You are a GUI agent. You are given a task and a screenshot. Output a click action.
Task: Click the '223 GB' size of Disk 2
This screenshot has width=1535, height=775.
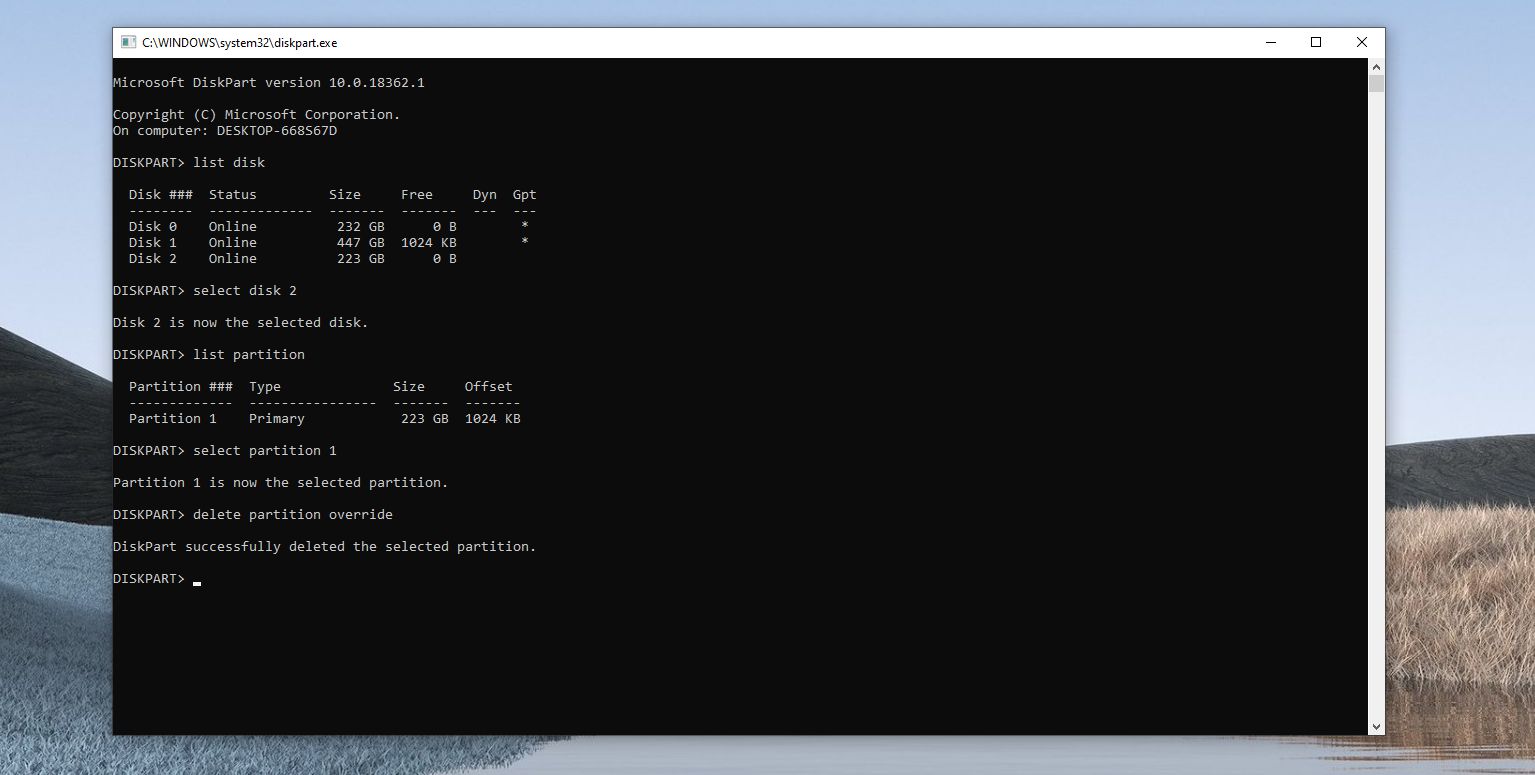[361, 258]
